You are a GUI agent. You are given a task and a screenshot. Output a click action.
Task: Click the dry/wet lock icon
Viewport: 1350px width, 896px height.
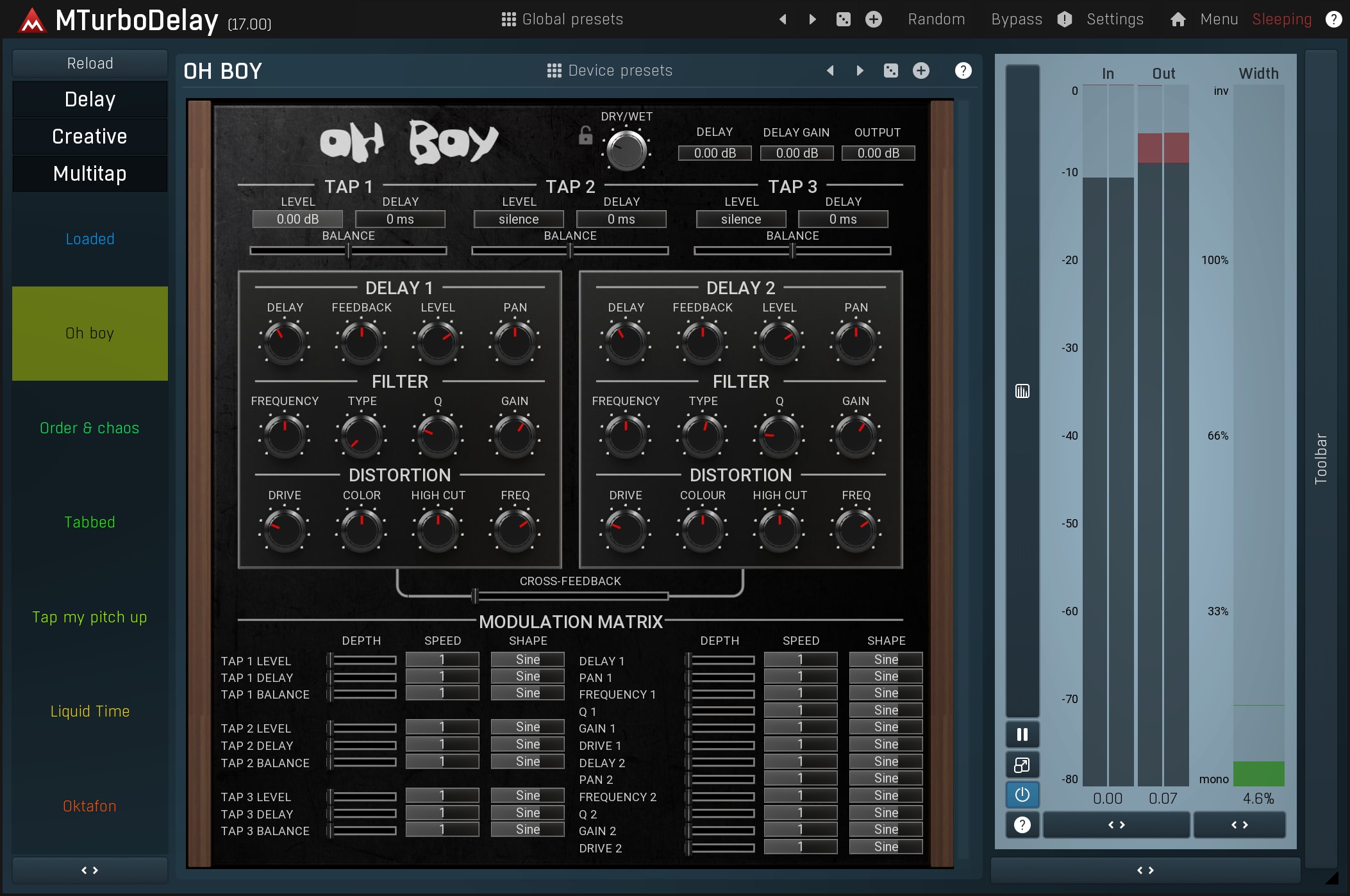coord(585,136)
